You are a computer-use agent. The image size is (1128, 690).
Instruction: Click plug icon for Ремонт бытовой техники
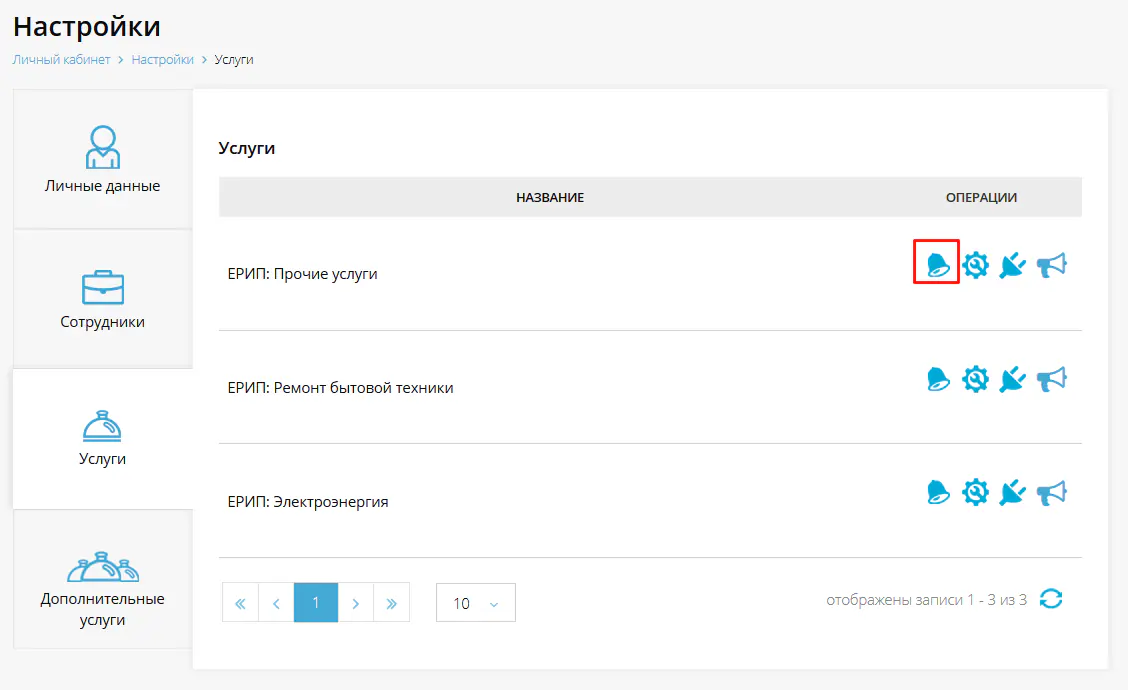tap(1013, 379)
